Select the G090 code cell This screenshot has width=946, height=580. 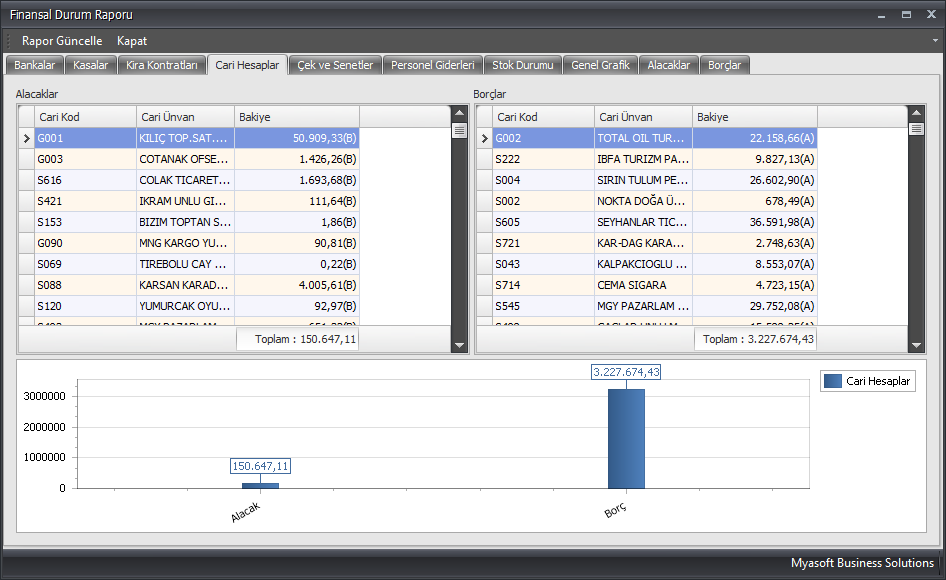[86, 243]
